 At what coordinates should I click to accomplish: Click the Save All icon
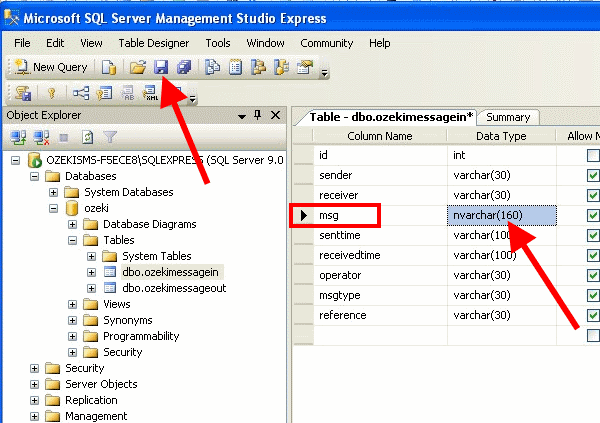(183, 67)
